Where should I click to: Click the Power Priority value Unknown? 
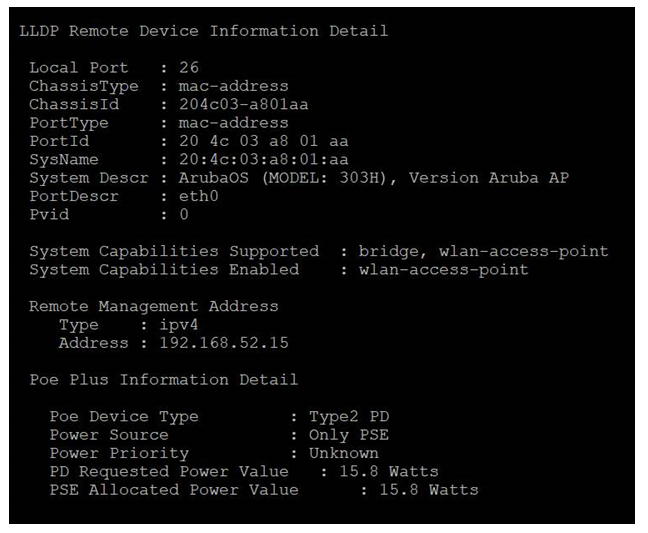coord(344,453)
